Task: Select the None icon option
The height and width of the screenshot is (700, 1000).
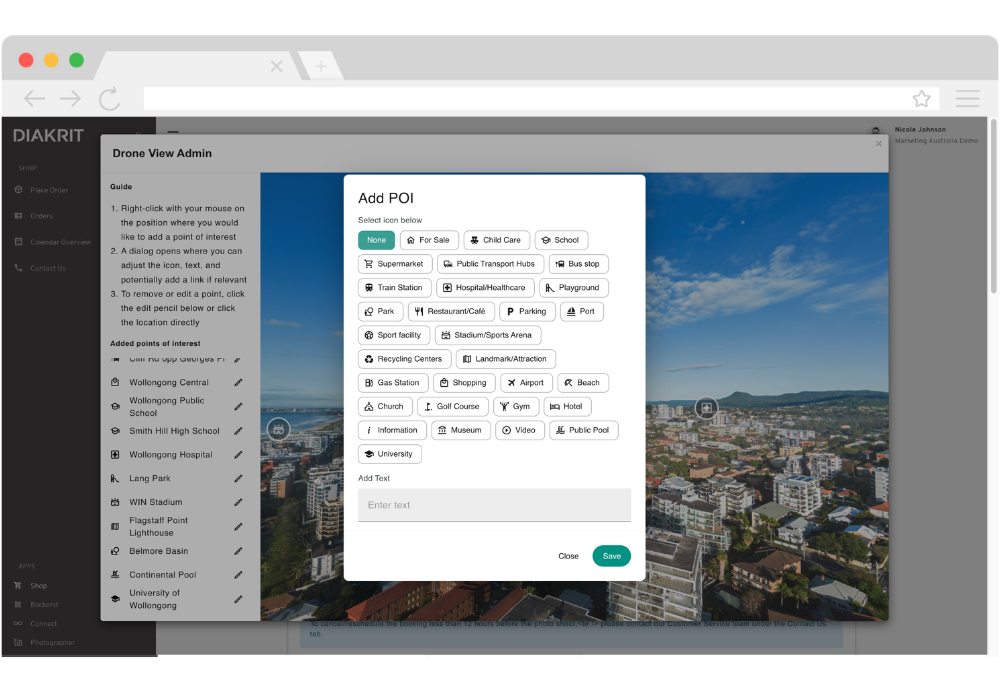Action: 376,240
